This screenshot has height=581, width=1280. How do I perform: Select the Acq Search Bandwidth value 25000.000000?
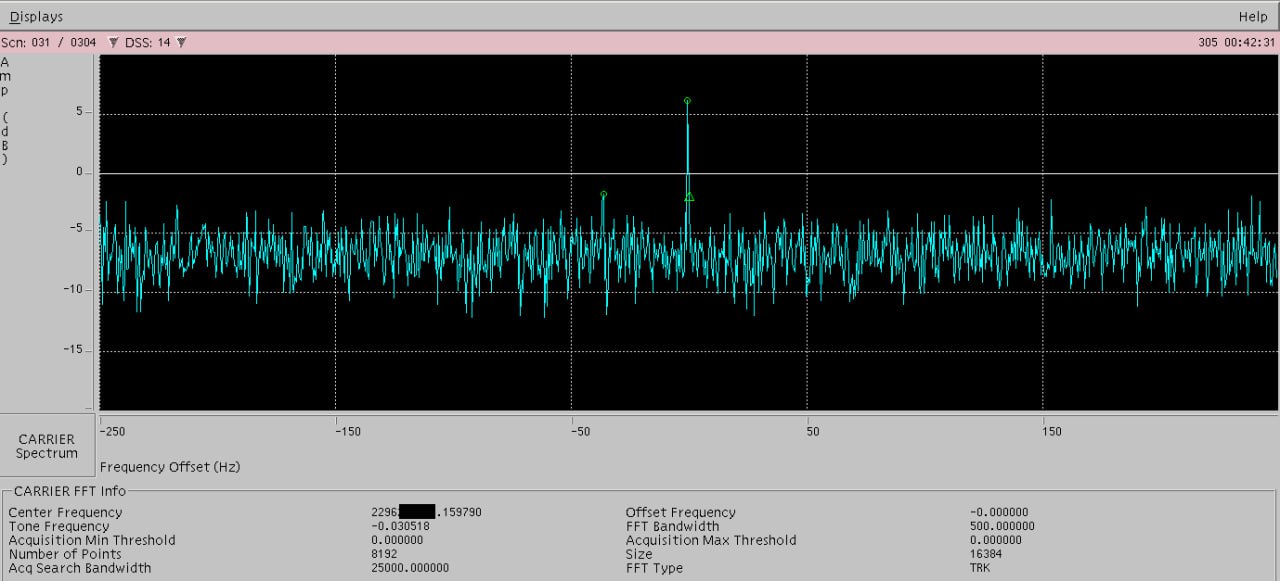coord(410,568)
